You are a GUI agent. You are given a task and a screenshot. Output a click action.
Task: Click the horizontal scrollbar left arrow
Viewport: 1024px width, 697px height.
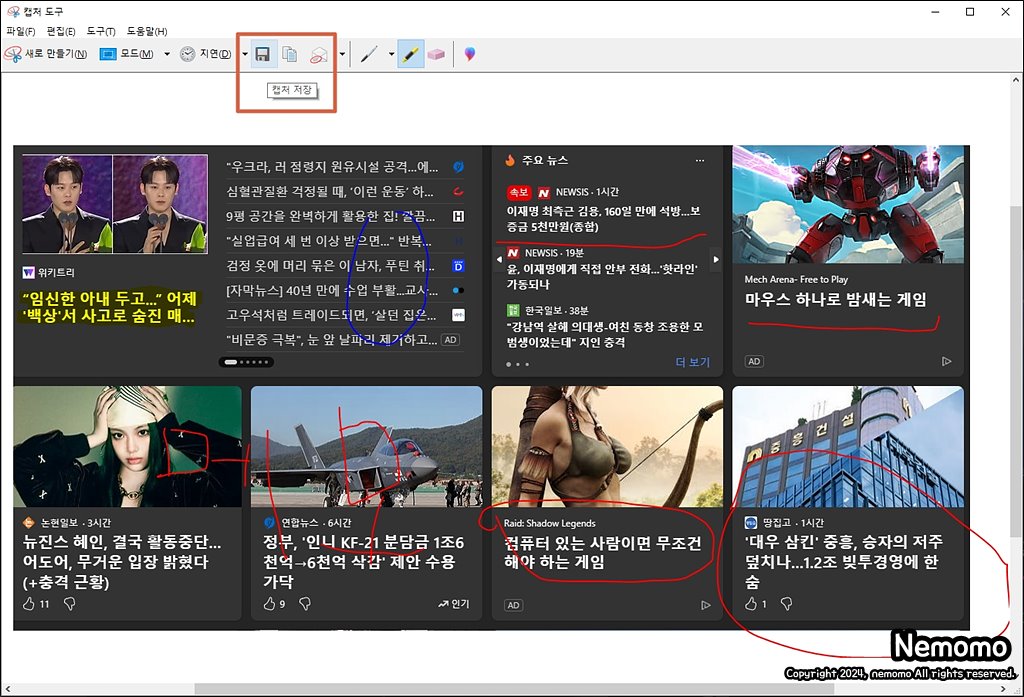tap(7, 689)
